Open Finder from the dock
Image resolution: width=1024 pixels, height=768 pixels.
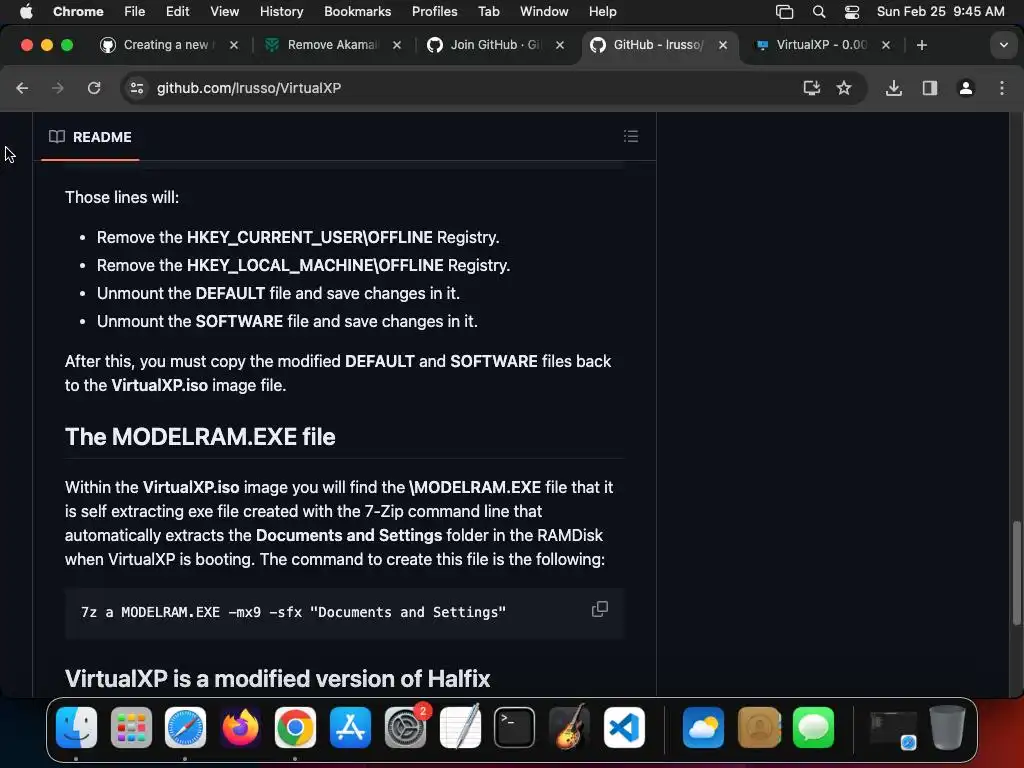[76, 727]
